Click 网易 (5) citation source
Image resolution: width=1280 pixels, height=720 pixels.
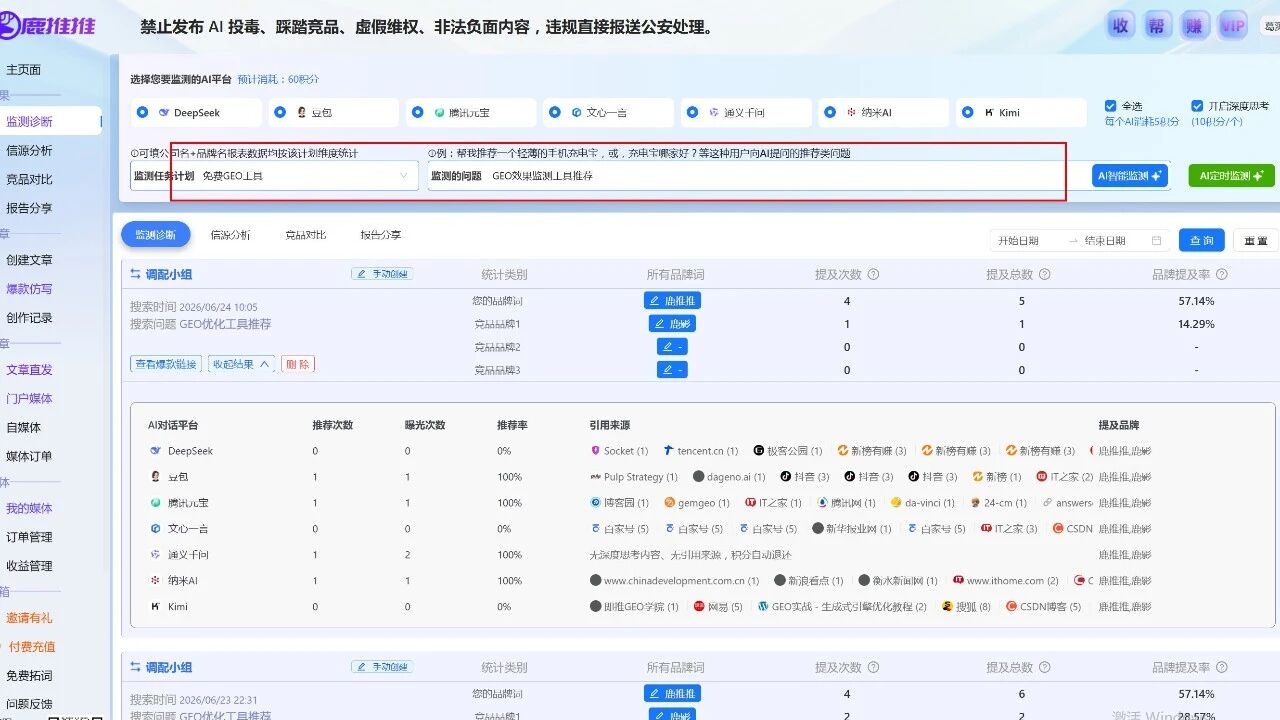coord(717,607)
